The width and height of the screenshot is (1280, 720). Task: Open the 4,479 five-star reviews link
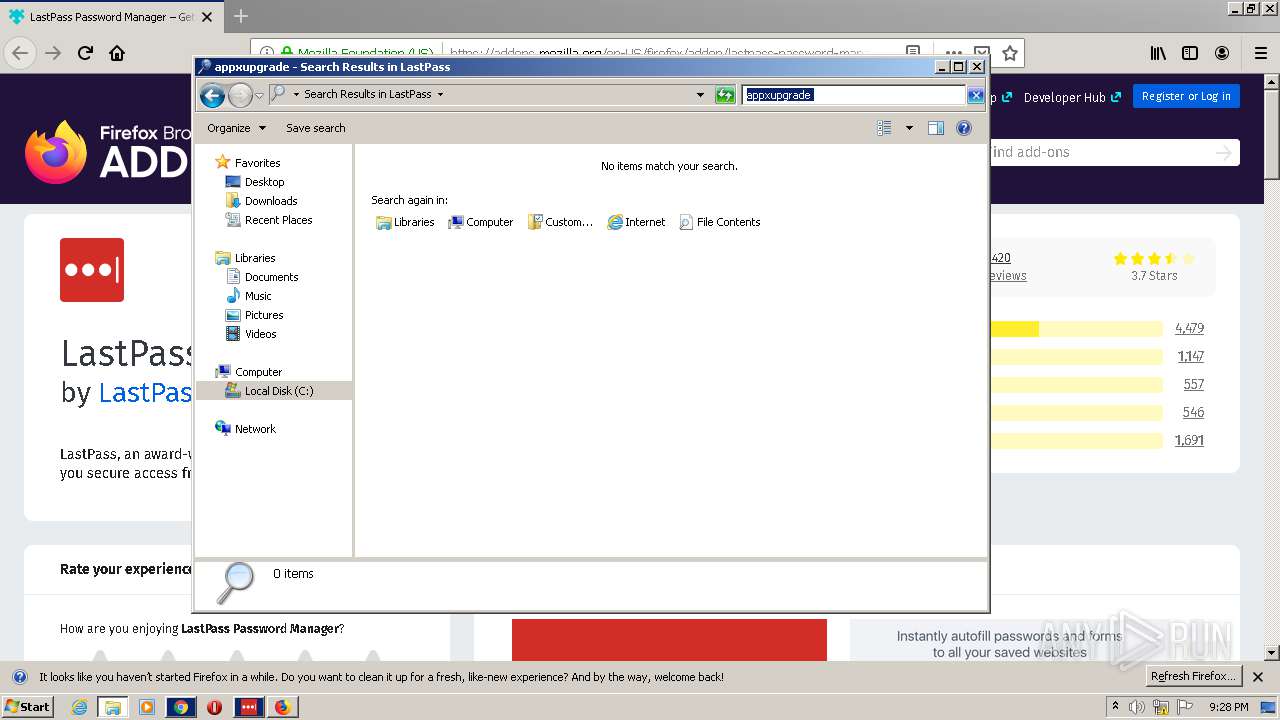[x=1189, y=328]
